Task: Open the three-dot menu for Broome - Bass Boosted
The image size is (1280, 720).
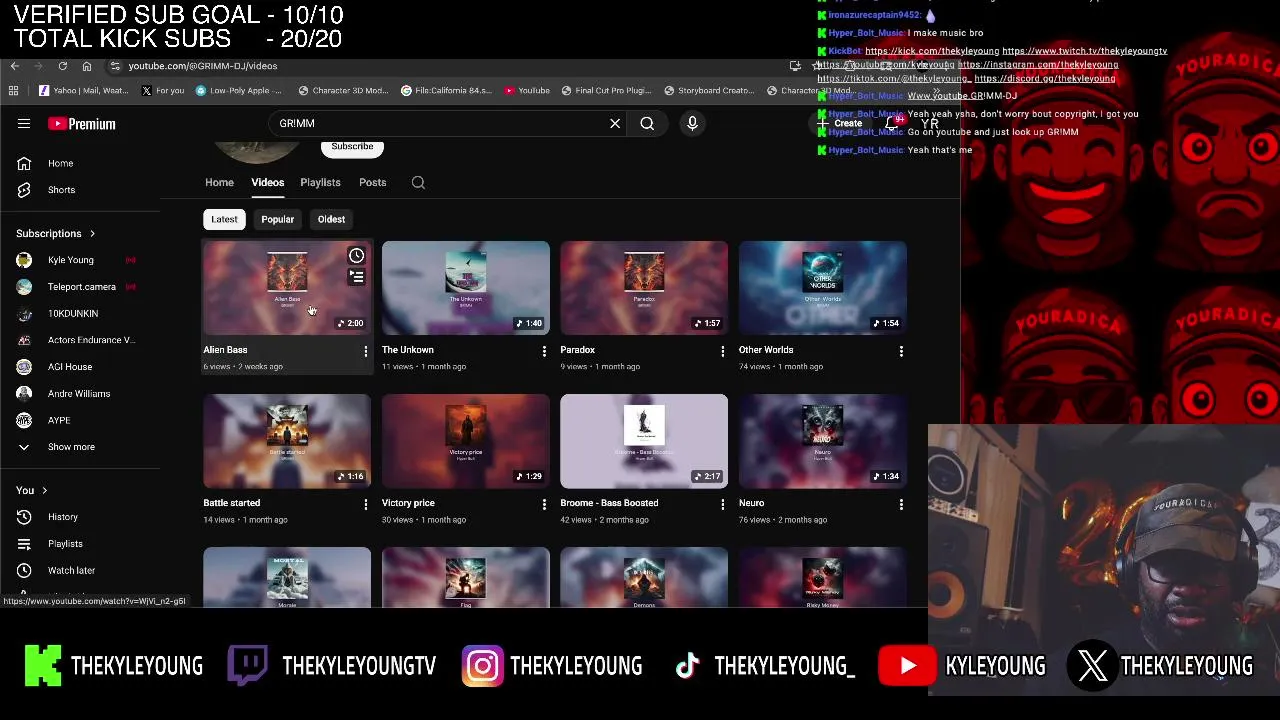Action: click(722, 504)
